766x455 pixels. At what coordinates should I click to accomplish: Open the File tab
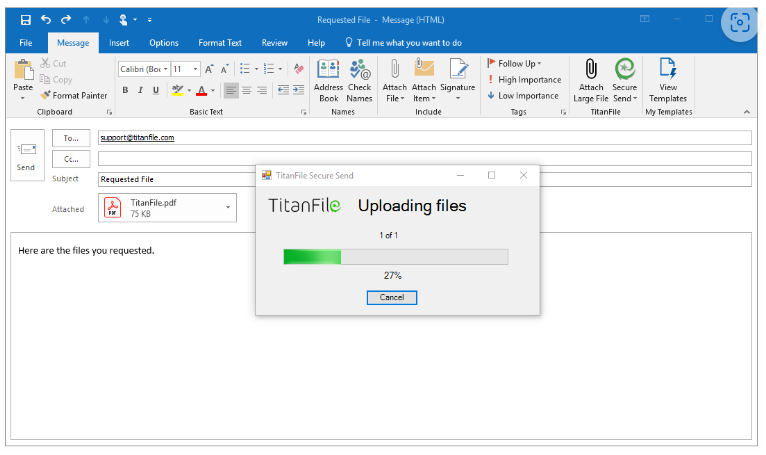tap(26, 43)
